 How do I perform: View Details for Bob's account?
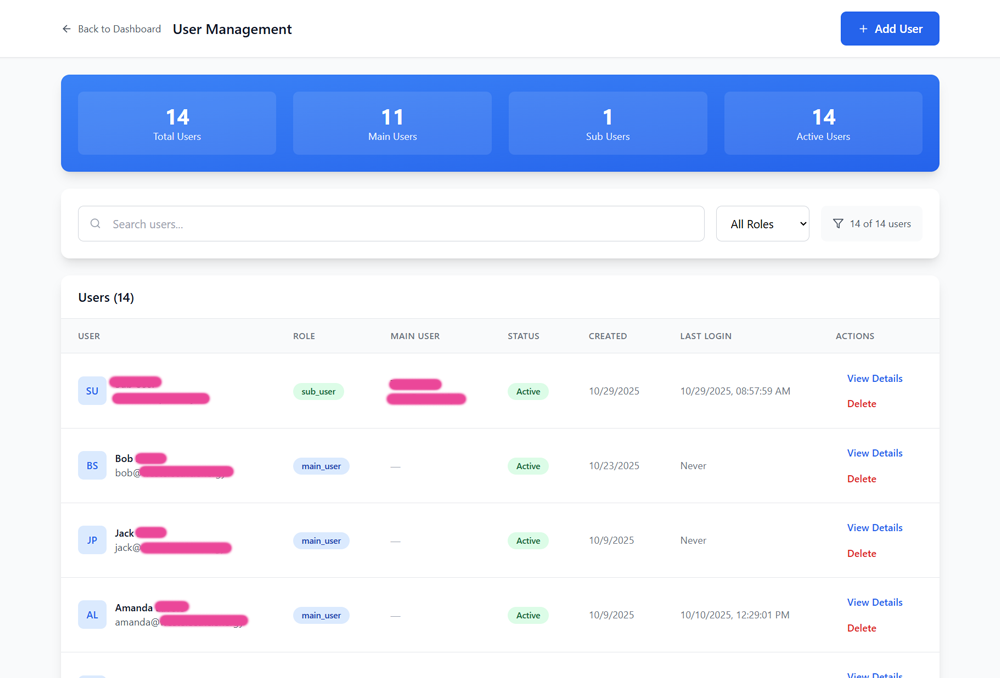[x=874, y=452]
